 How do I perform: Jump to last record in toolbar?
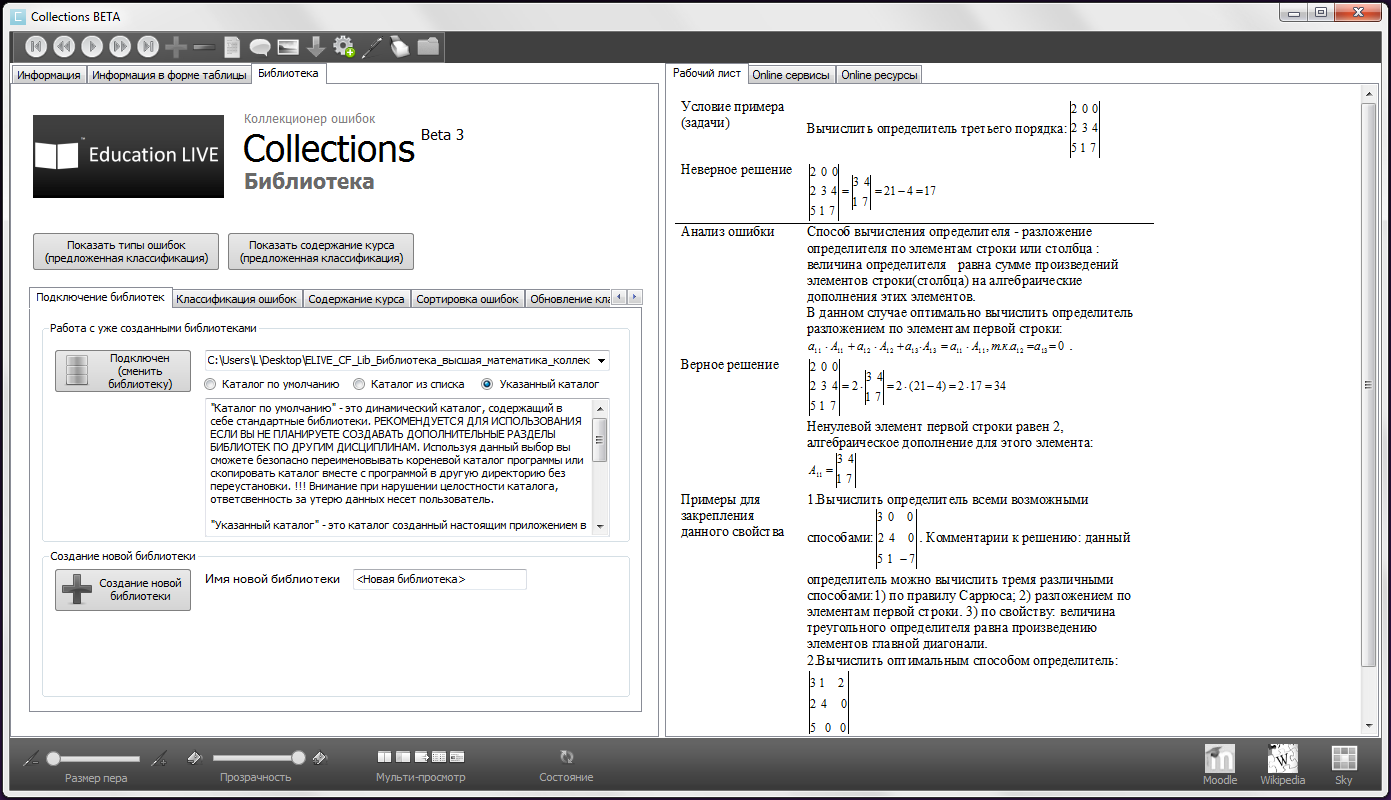tap(148, 46)
